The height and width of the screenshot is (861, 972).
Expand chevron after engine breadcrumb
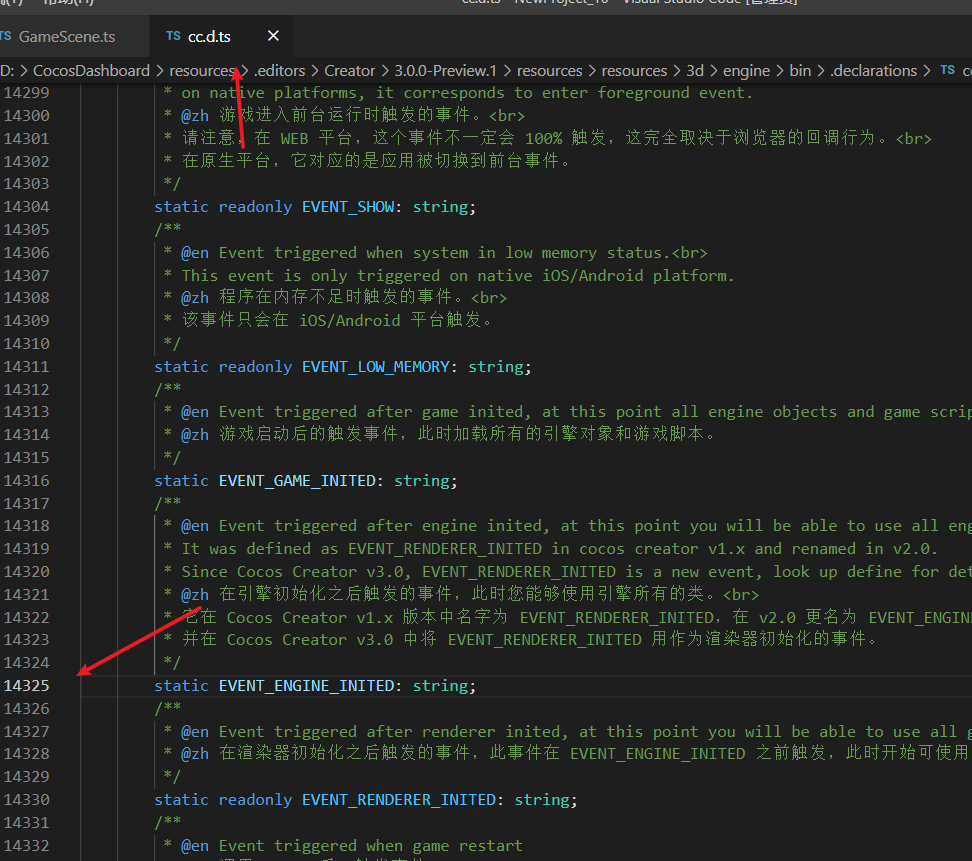(x=780, y=71)
